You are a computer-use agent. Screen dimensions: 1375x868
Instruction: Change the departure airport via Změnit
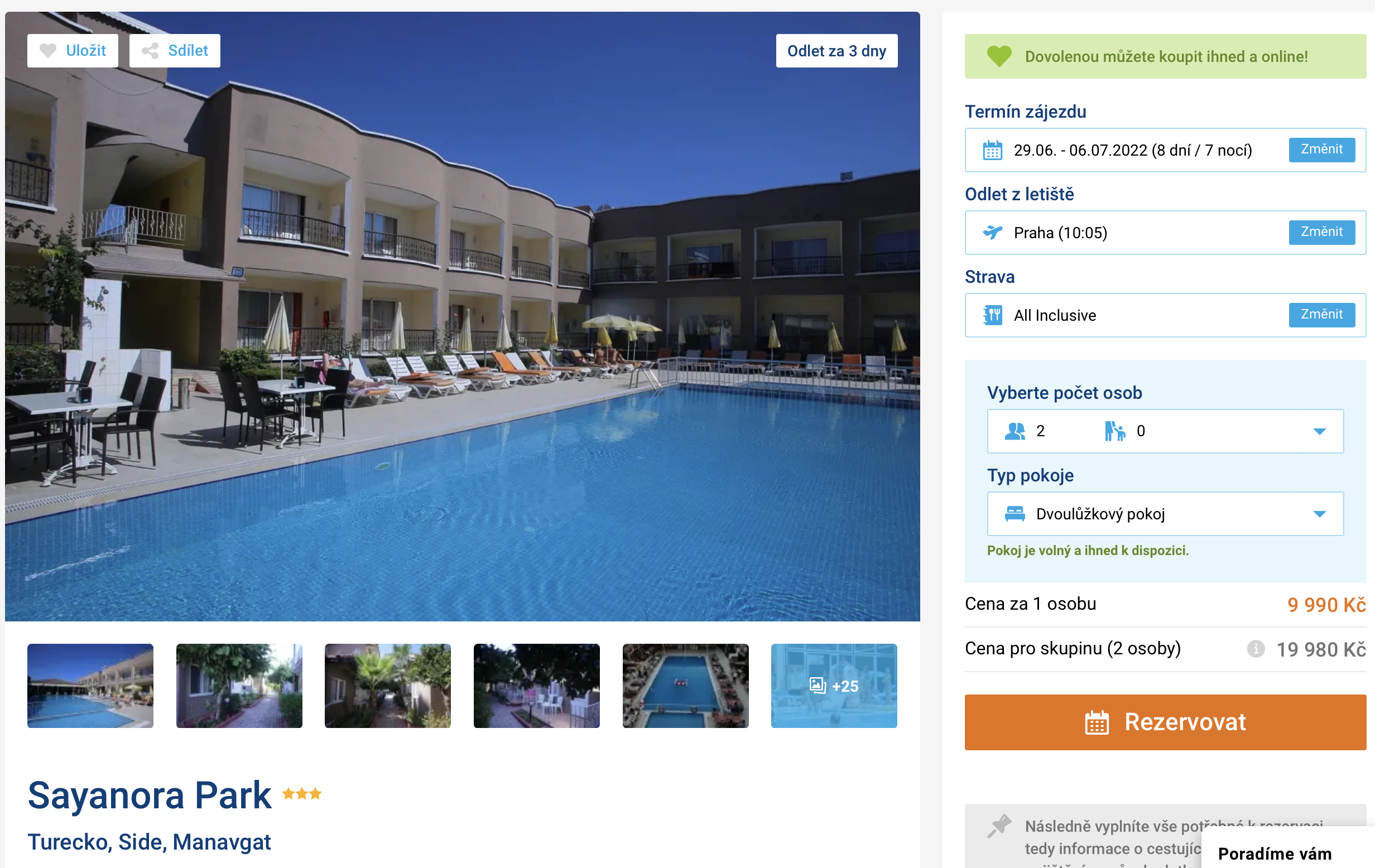(x=1321, y=232)
